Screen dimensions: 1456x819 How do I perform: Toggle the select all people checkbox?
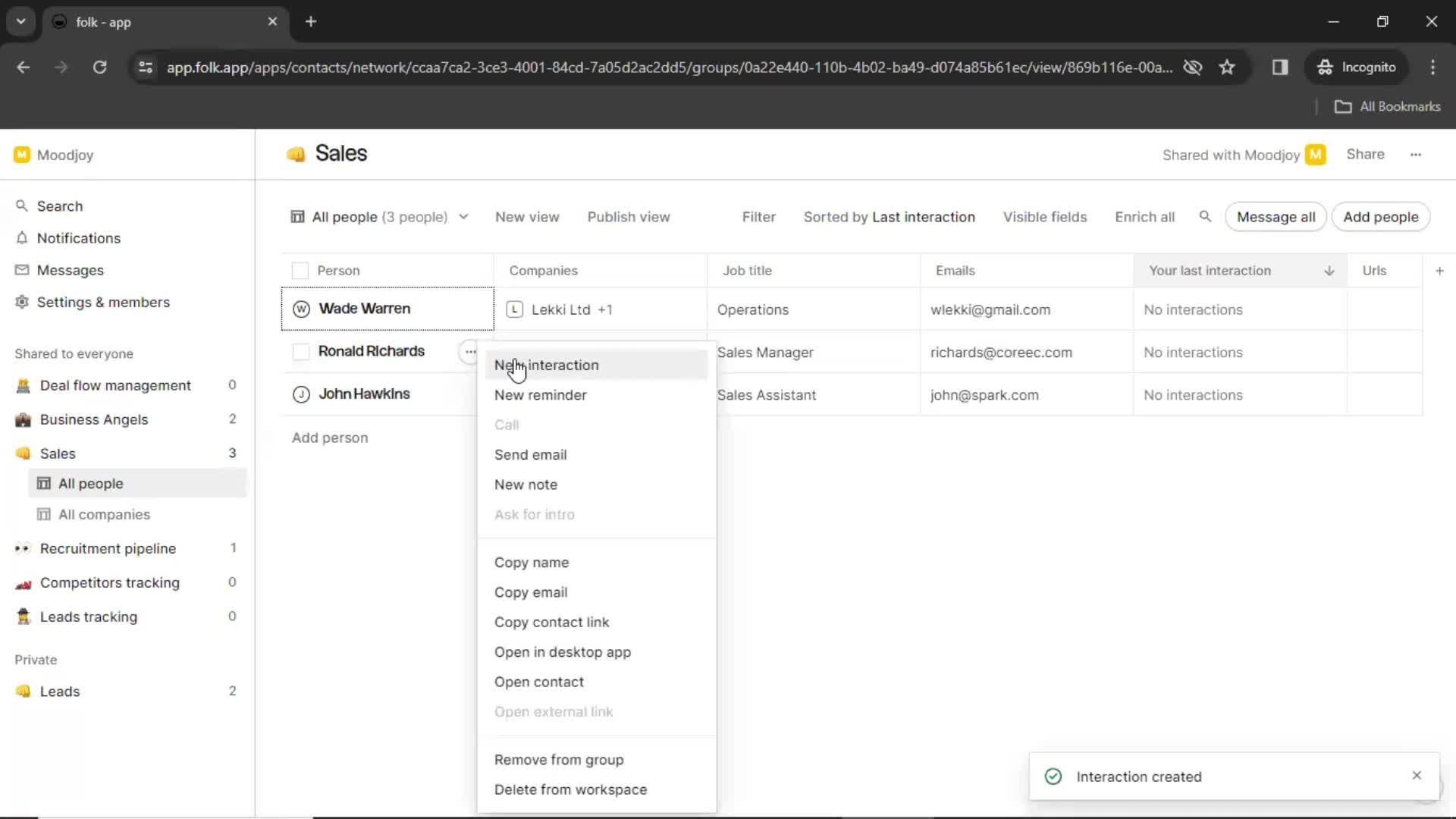(300, 269)
